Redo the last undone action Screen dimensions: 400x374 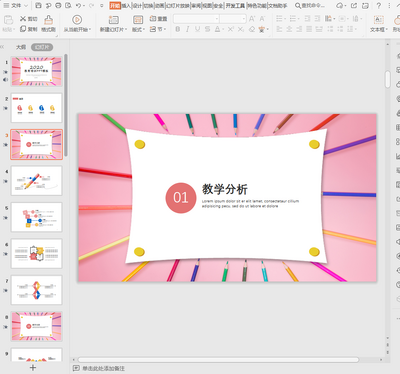click(x=91, y=6)
